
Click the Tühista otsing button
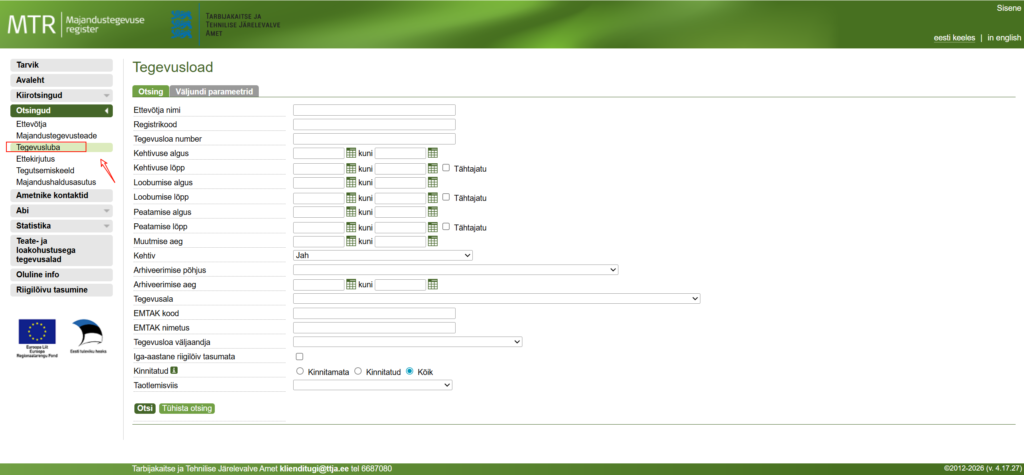click(187, 408)
